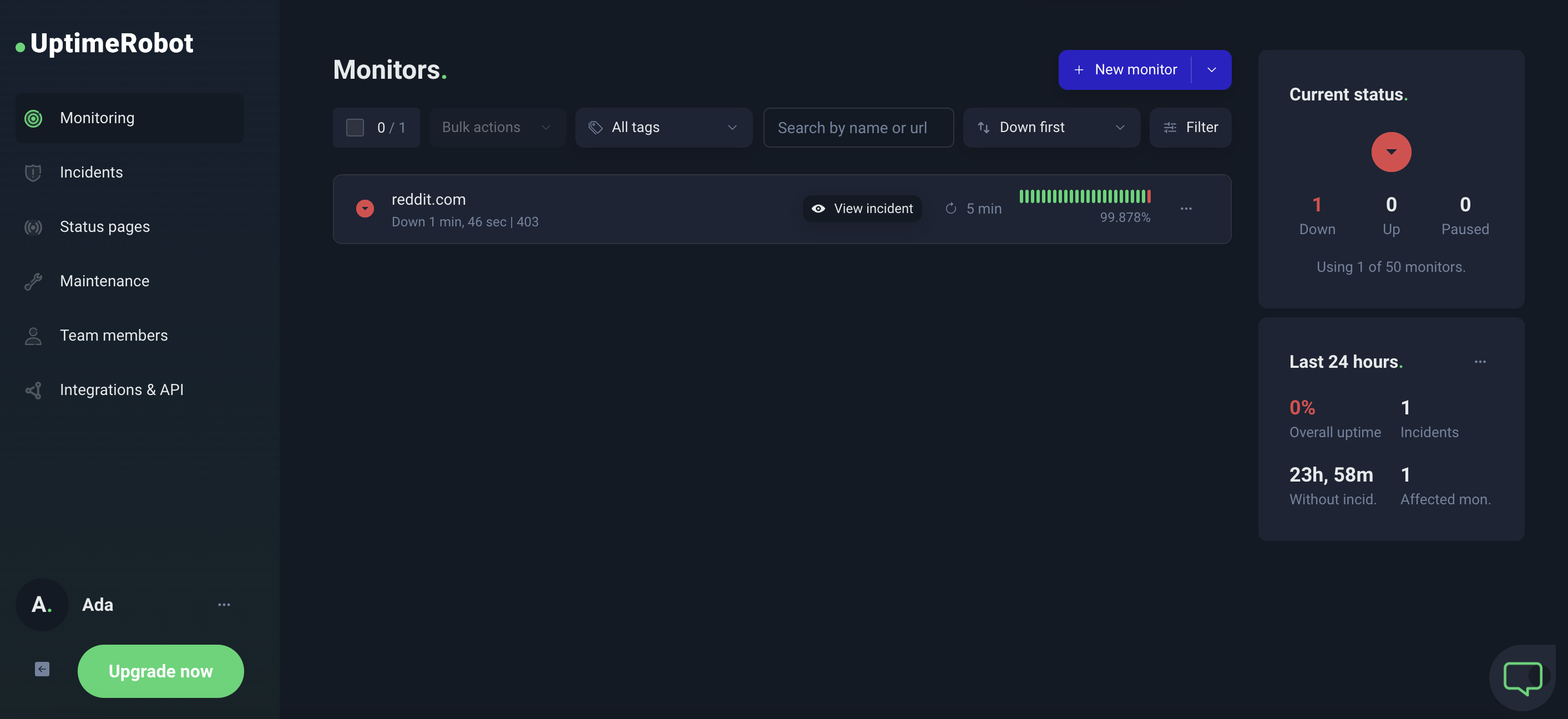Open reddit.com monitor more options
Viewport: 1568px width, 719px height.
tap(1186, 209)
